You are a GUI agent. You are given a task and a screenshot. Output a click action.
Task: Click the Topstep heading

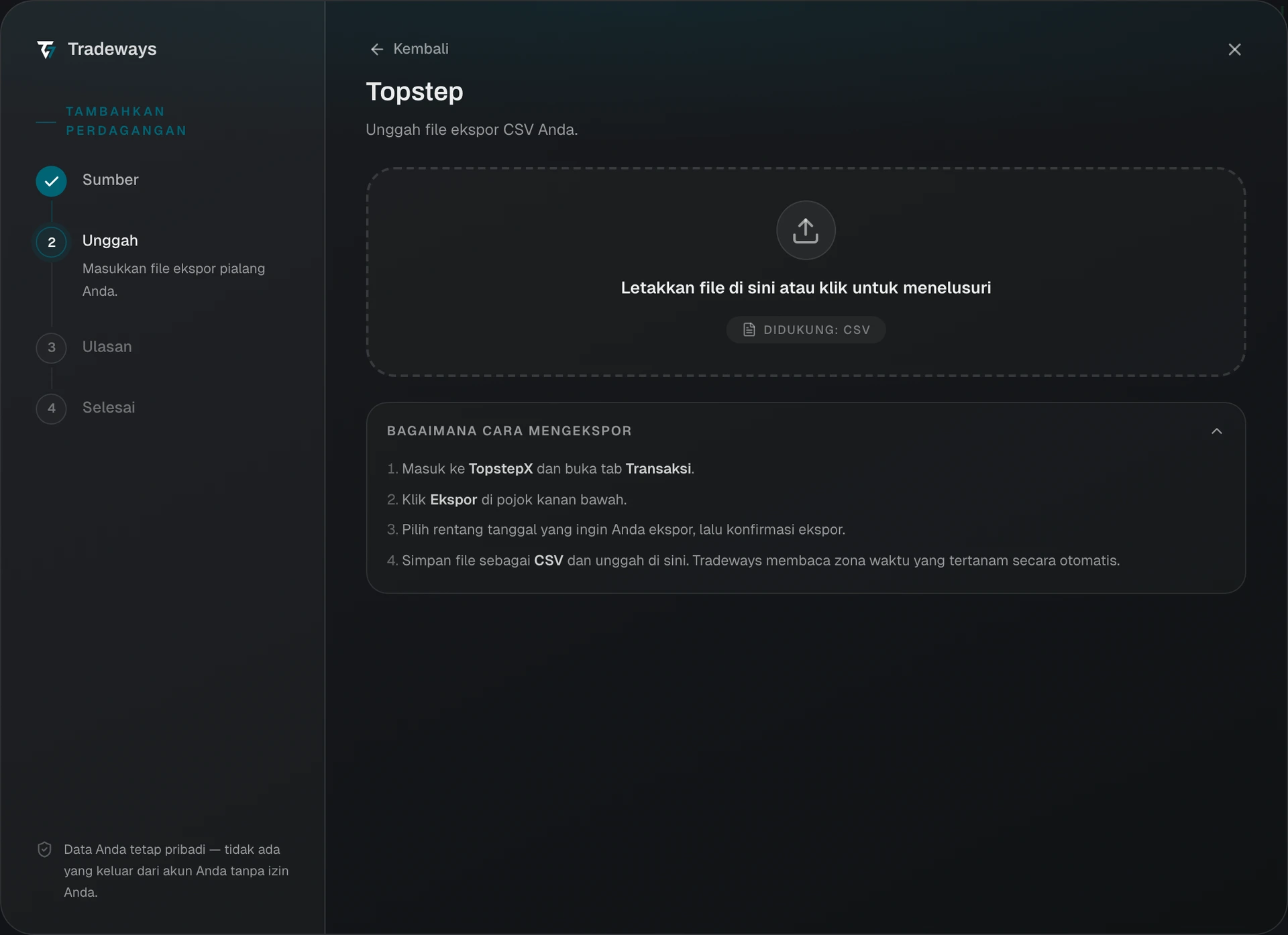tap(415, 92)
